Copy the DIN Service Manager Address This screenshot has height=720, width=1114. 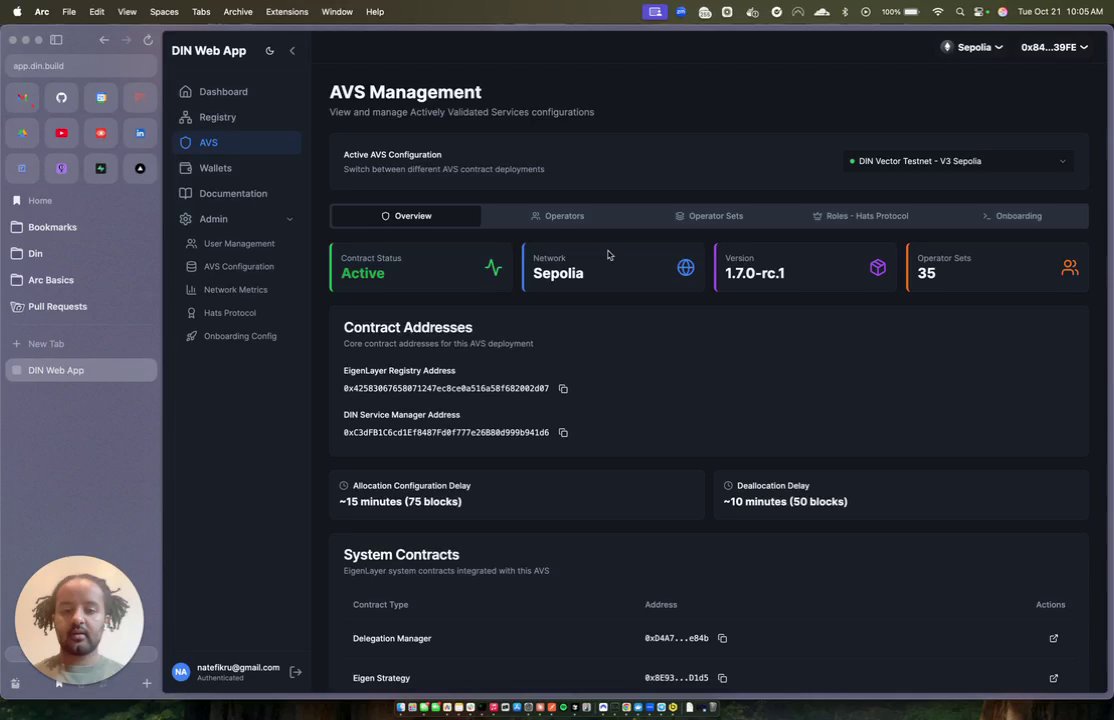(563, 433)
